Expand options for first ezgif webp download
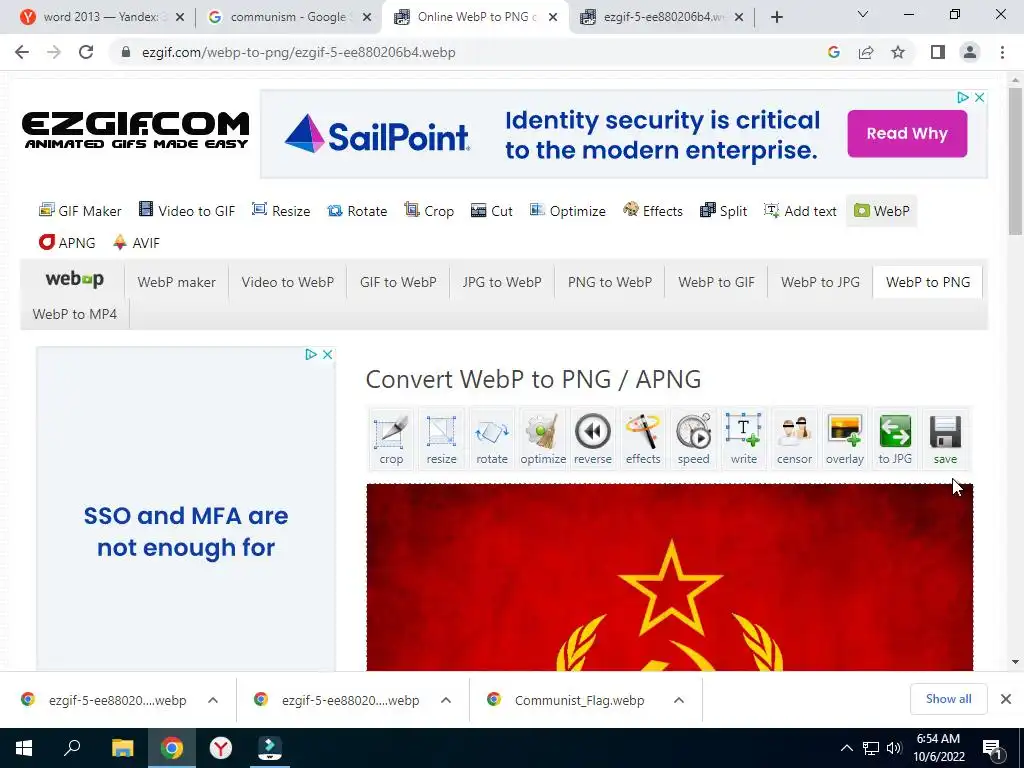 [213, 700]
